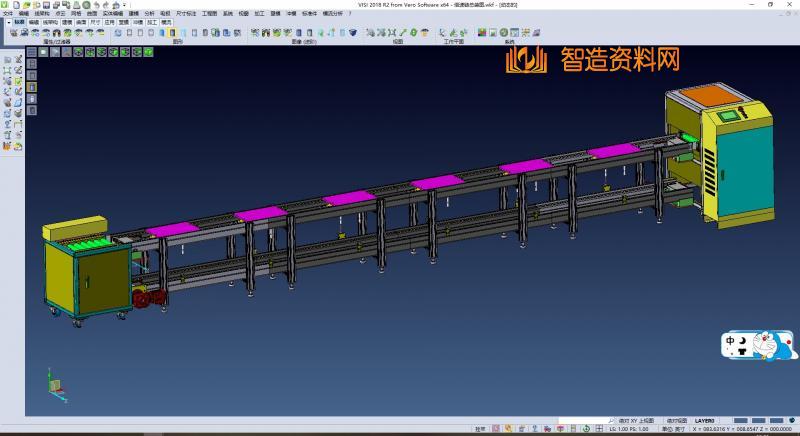800x436 pixels.
Task: Click the top icon in left vertical toolbar
Action: coord(6,60)
